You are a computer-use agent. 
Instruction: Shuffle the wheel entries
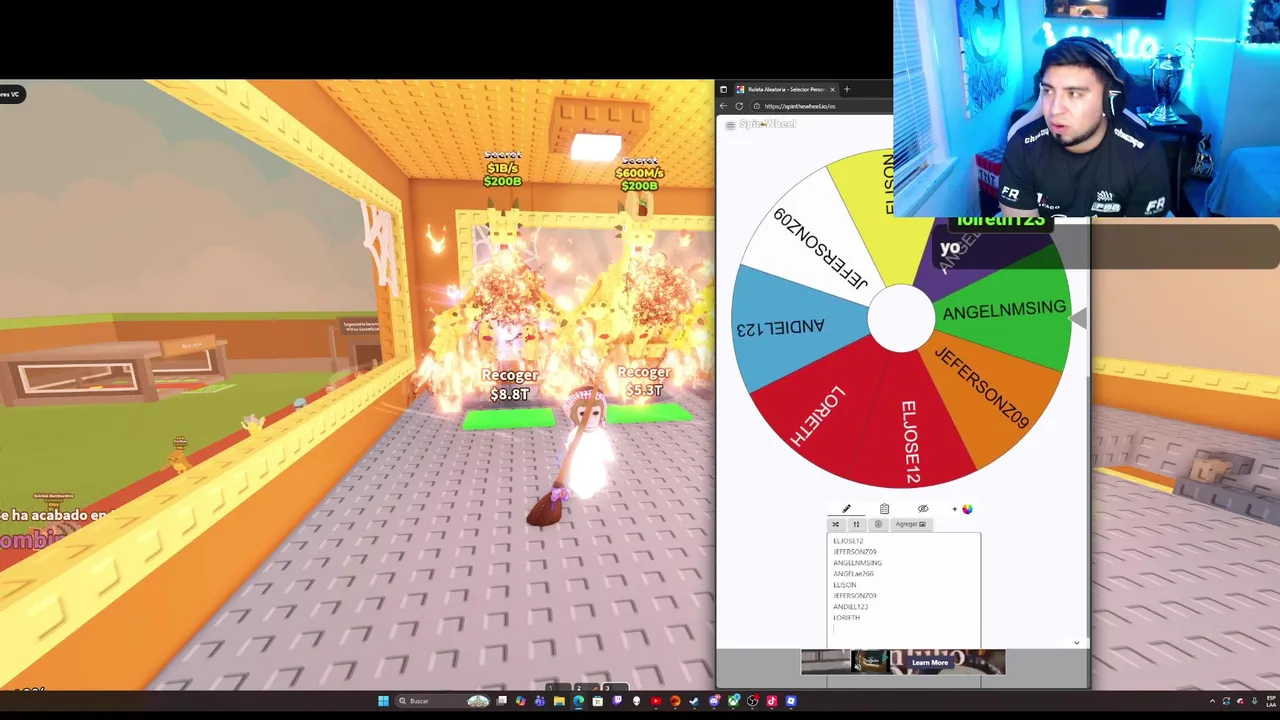[x=835, y=524]
